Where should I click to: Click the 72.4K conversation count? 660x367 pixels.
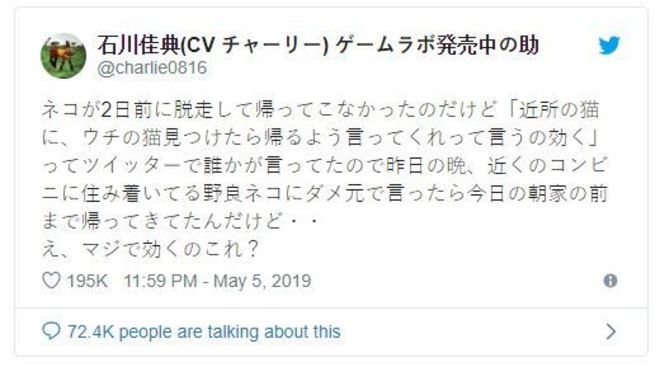pos(90,332)
